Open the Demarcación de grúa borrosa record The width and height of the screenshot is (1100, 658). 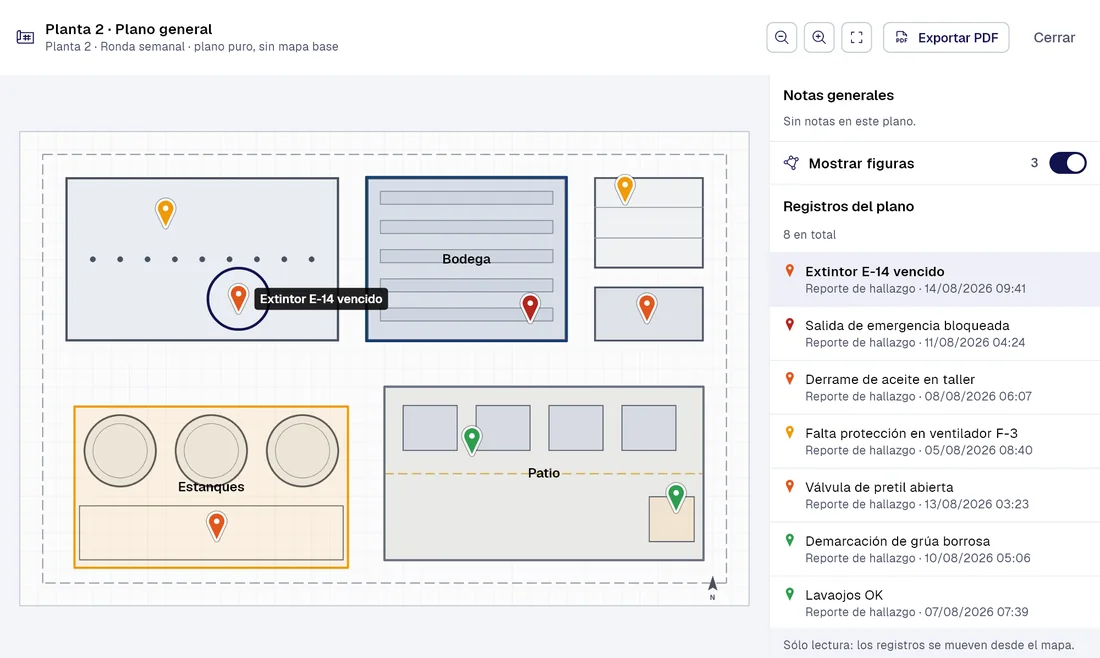click(x=934, y=549)
